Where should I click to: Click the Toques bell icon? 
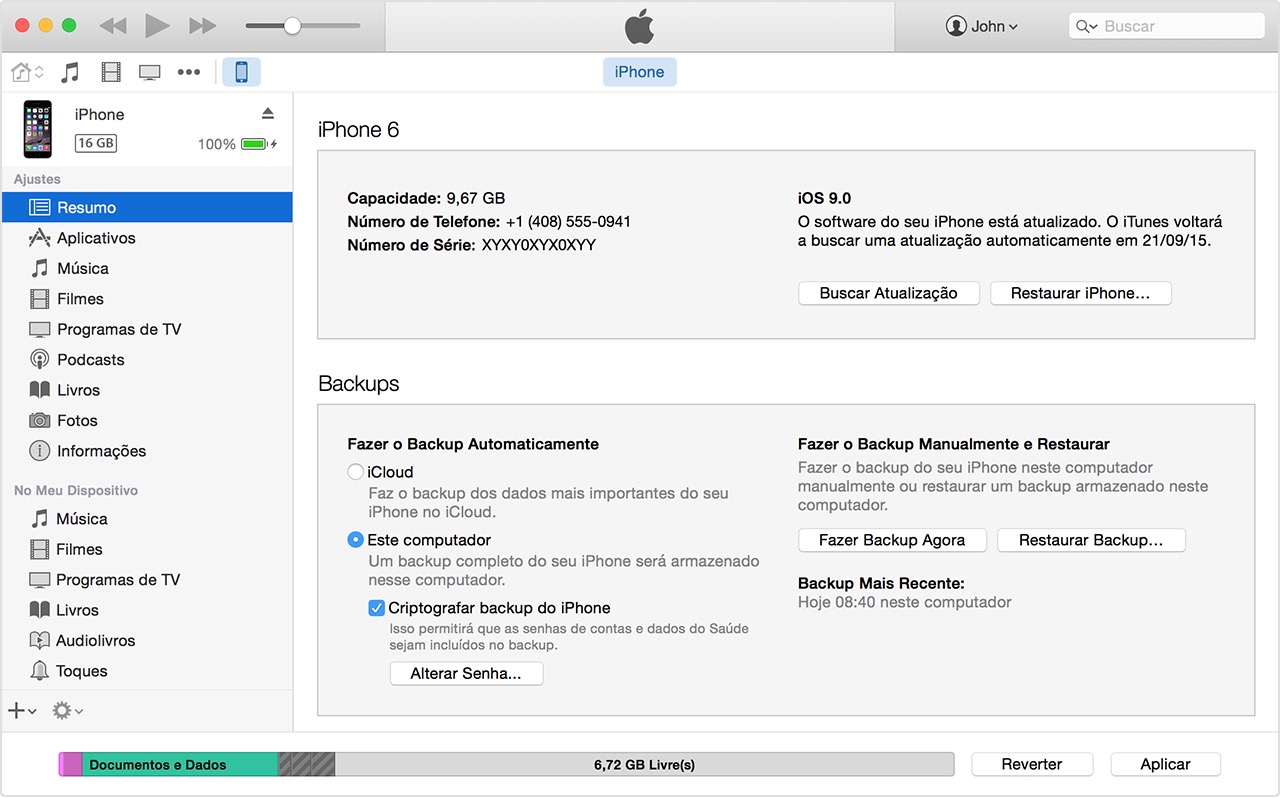click(x=39, y=671)
